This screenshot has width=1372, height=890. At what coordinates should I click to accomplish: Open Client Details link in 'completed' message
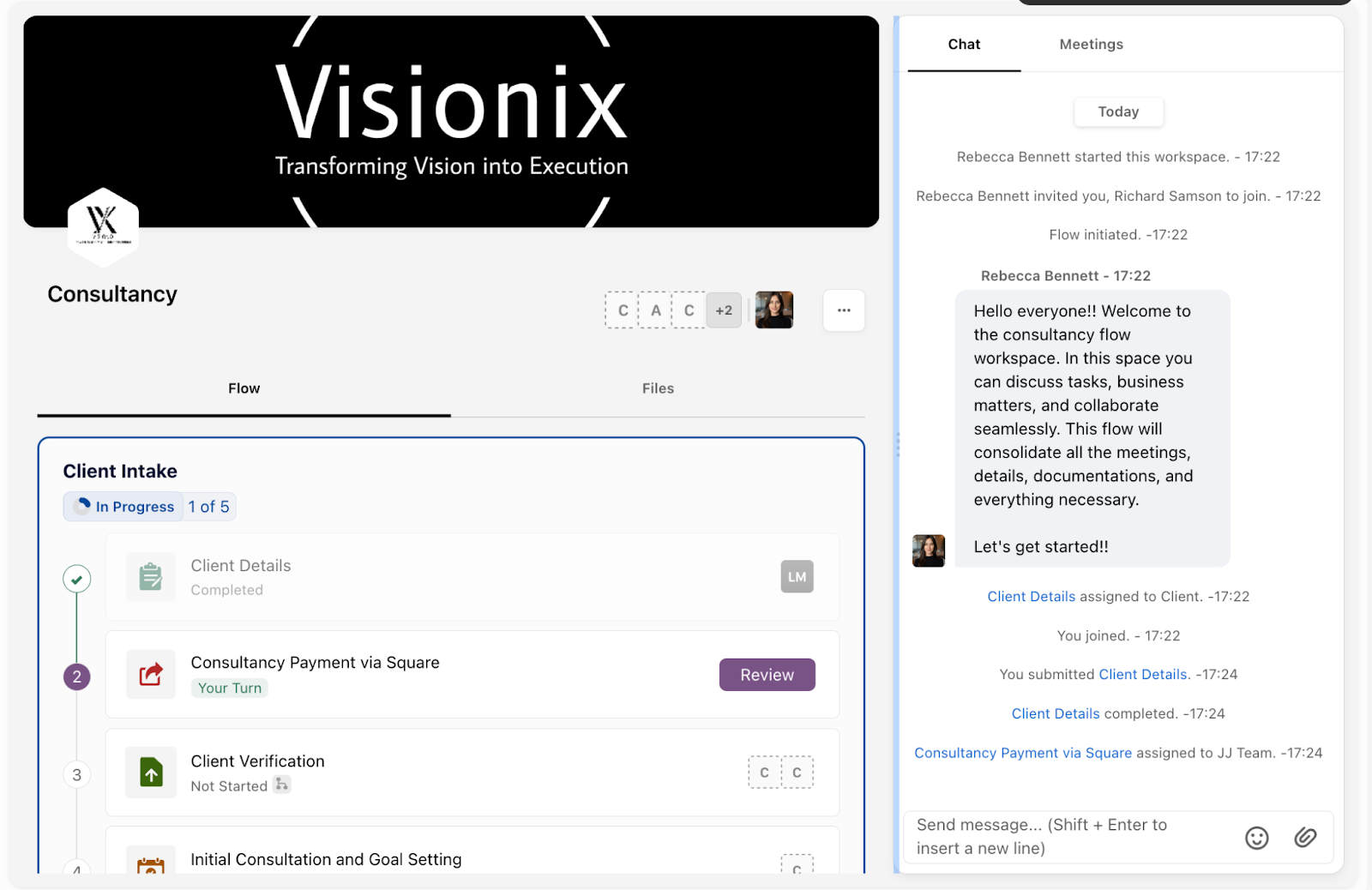[x=1056, y=713]
